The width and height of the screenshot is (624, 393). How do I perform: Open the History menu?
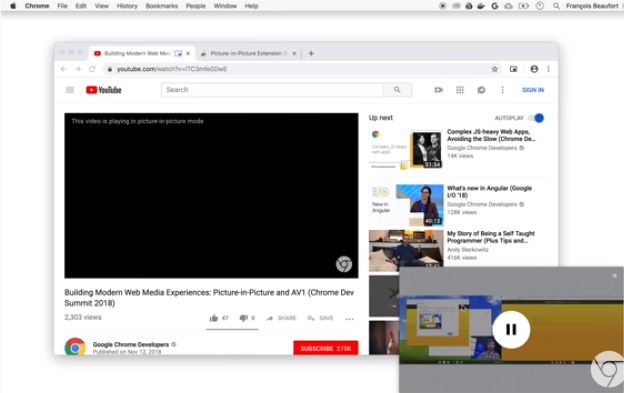click(127, 6)
